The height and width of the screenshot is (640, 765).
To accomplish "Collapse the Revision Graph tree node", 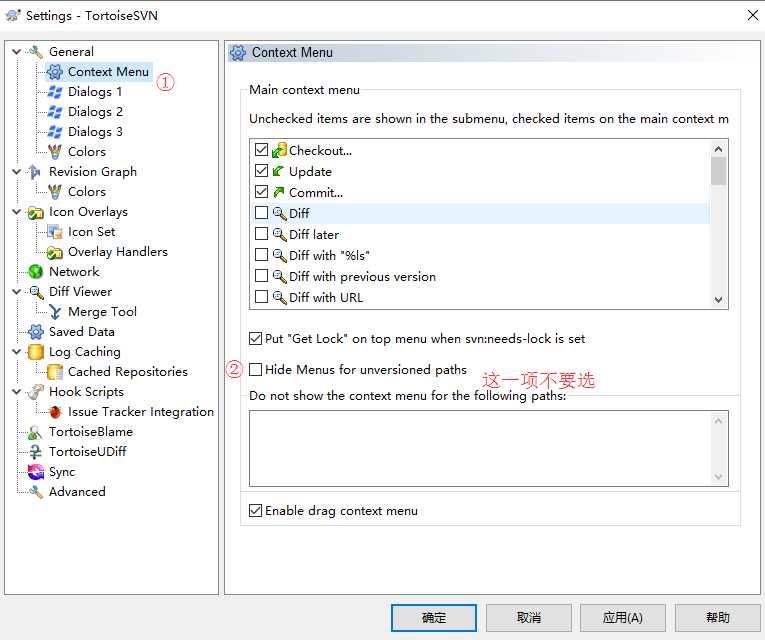I will 17,172.
